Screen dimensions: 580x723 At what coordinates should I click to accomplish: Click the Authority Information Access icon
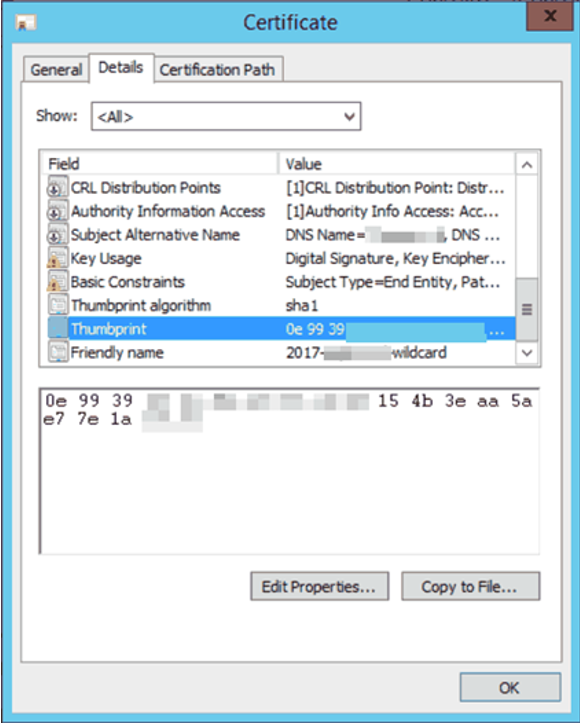click(58, 211)
